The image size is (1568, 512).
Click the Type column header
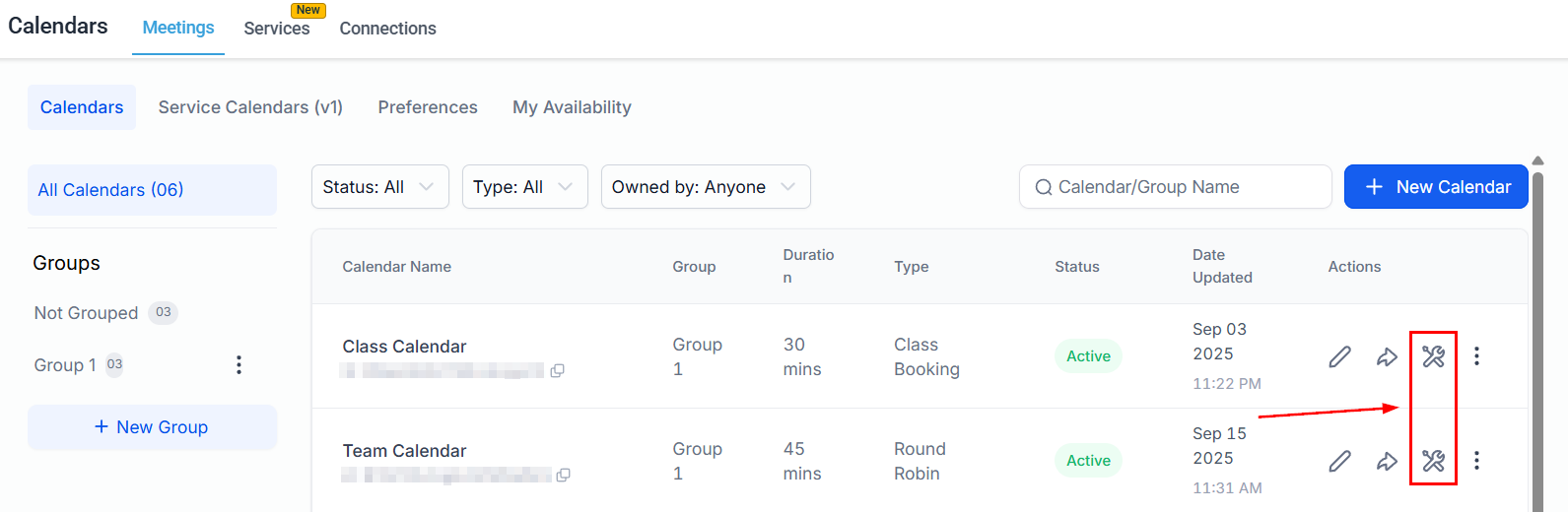tap(912, 267)
